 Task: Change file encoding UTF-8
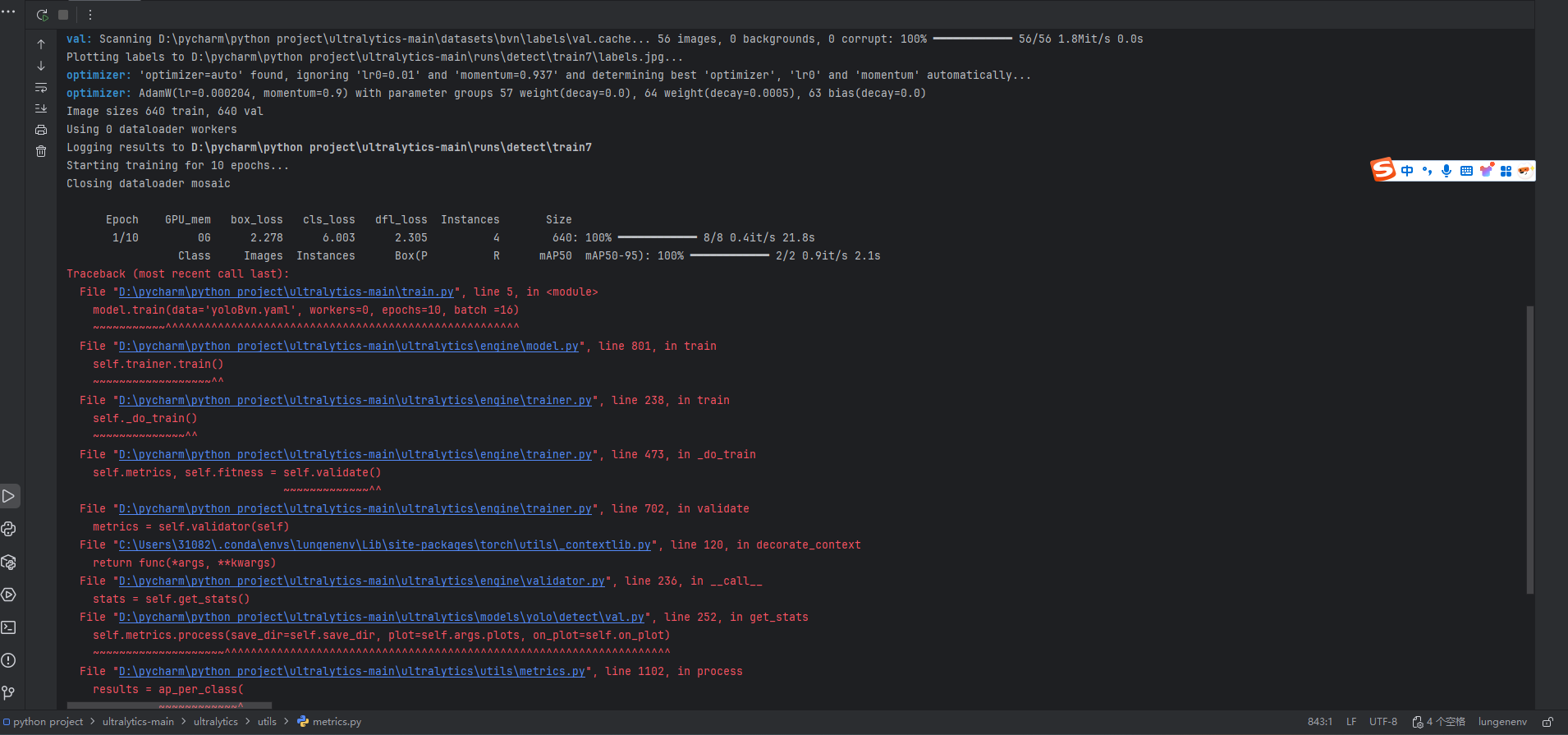pos(1383,722)
